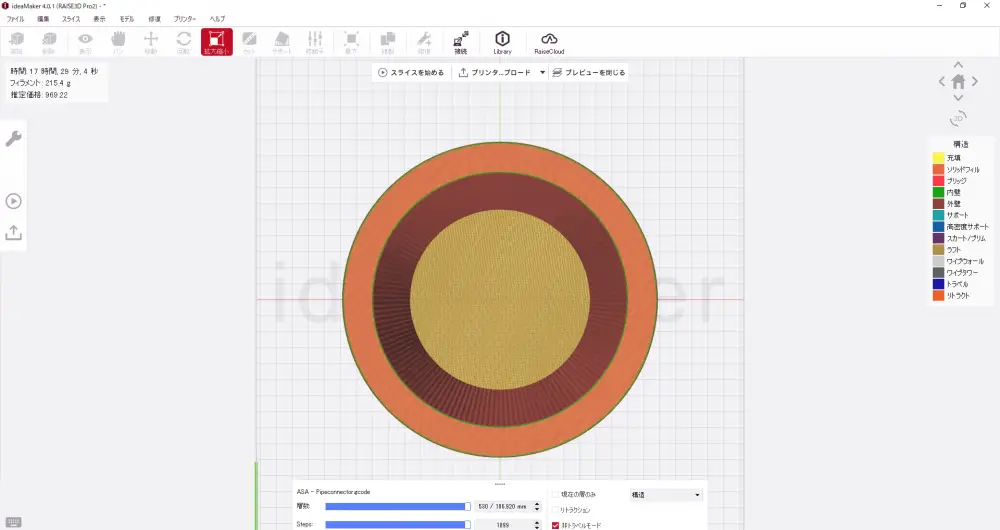Open the Library panel icon
Image resolution: width=1000 pixels, height=530 pixels.
coord(502,41)
